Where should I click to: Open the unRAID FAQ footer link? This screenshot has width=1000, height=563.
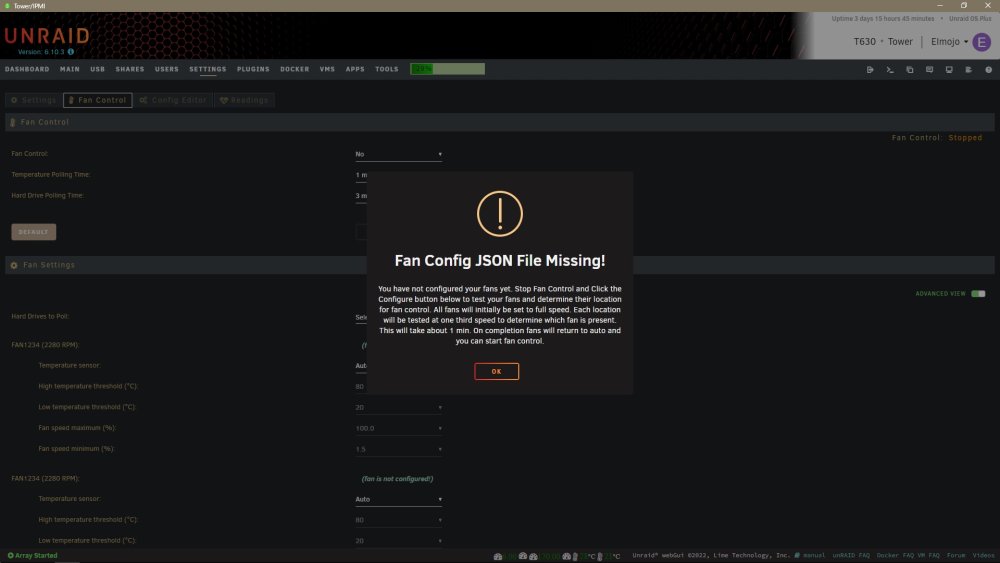coord(851,555)
